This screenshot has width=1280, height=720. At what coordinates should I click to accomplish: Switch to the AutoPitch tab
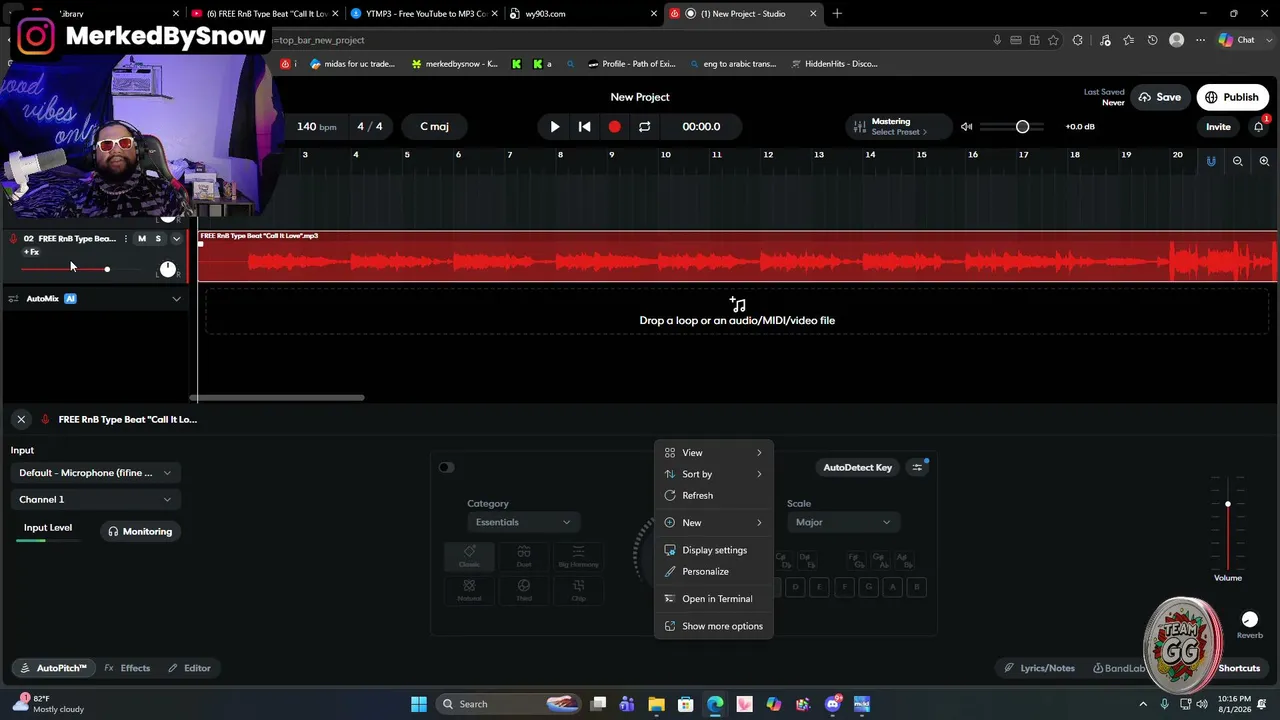point(53,668)
